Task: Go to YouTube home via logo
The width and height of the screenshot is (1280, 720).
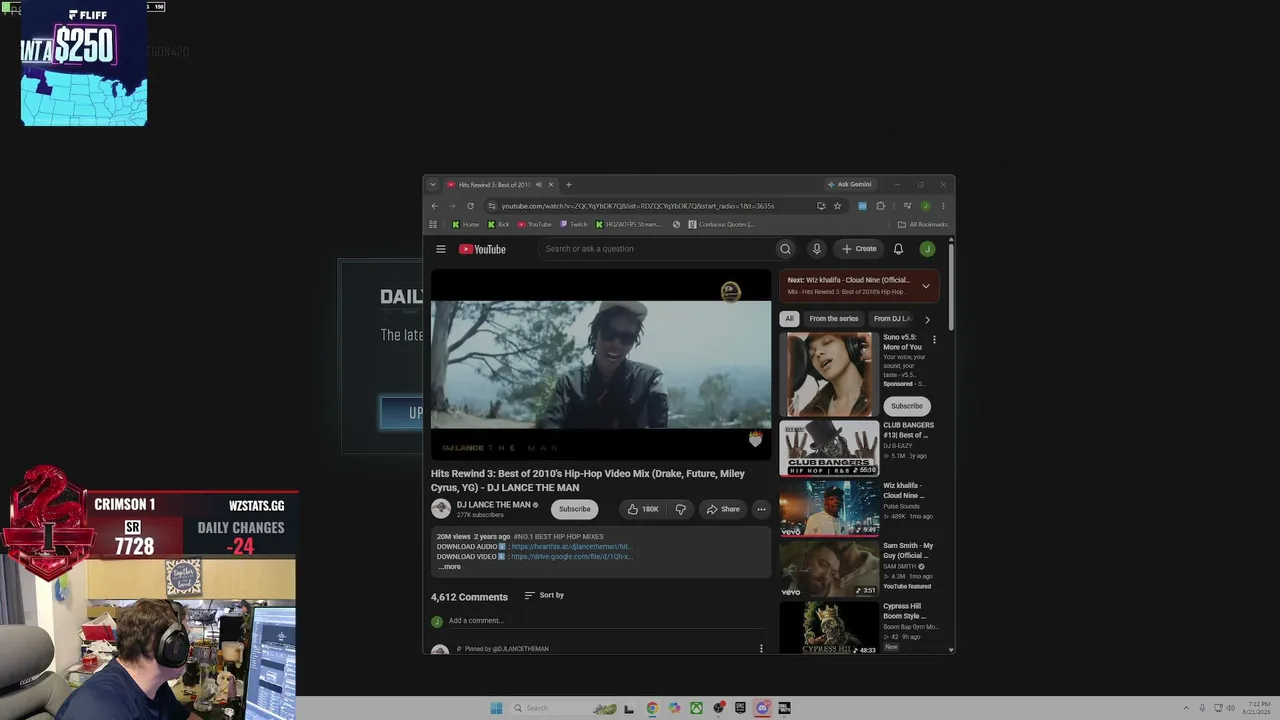Action: click(482, 249)
